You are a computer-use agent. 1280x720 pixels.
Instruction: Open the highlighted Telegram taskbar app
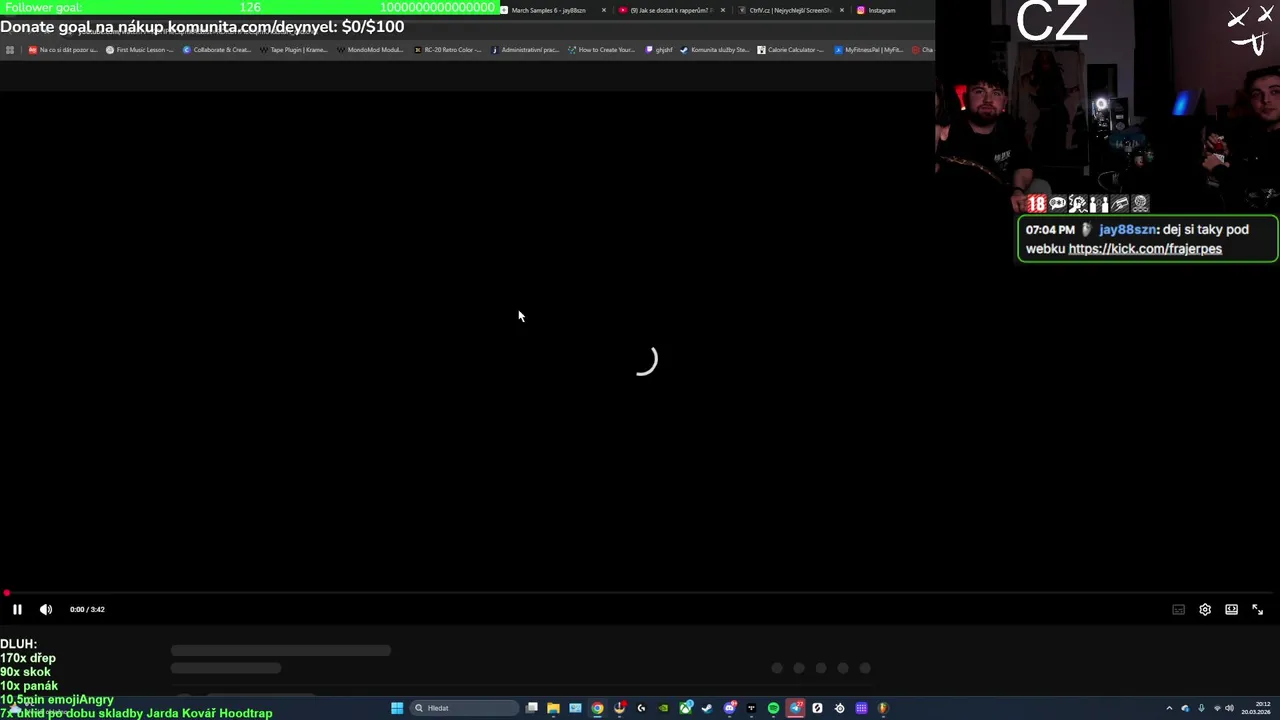click(x=795, y=708)
